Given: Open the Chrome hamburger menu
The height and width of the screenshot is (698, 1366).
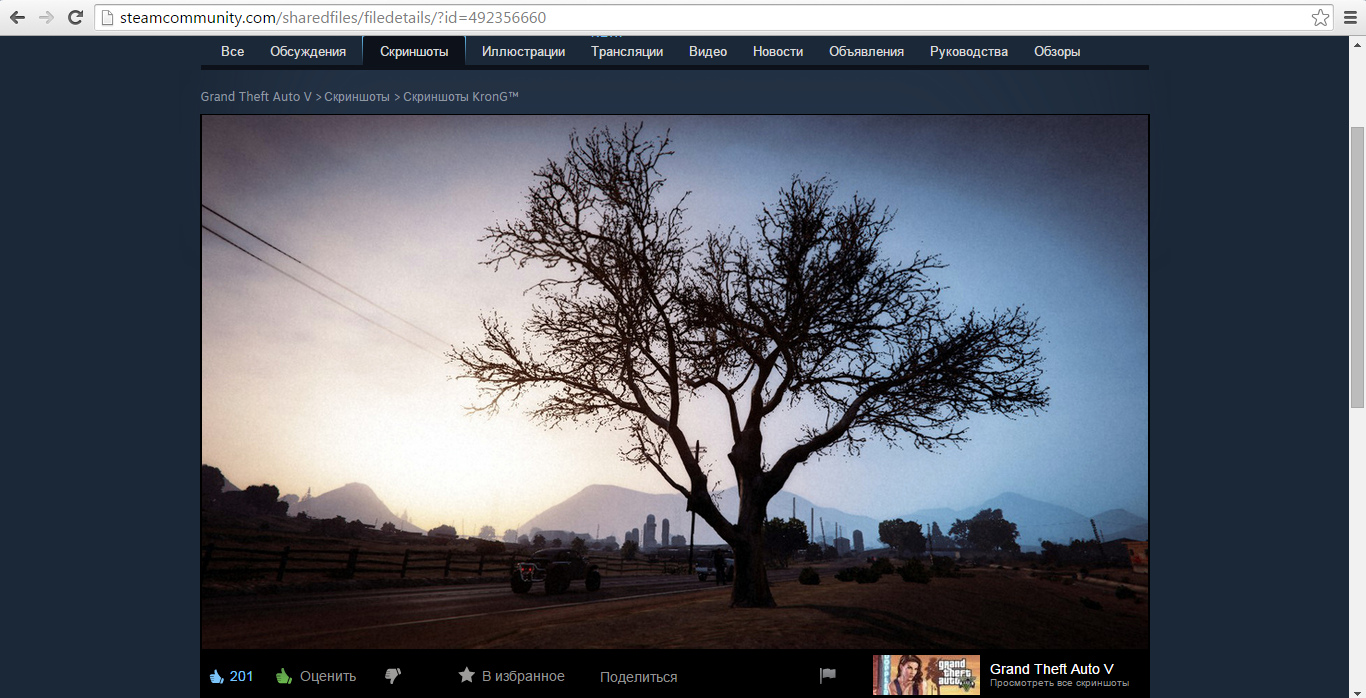Looking at the screenshot, I should [1349, 17].
